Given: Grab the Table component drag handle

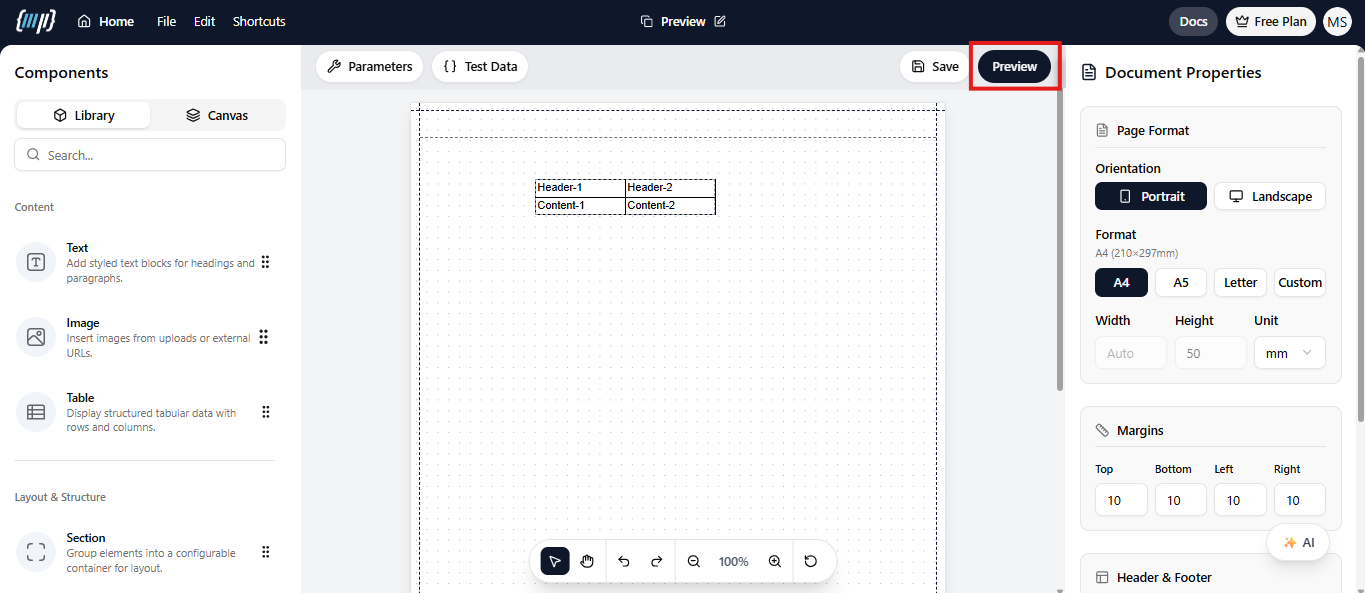Looking at the screenshot, I should point(265,412).
